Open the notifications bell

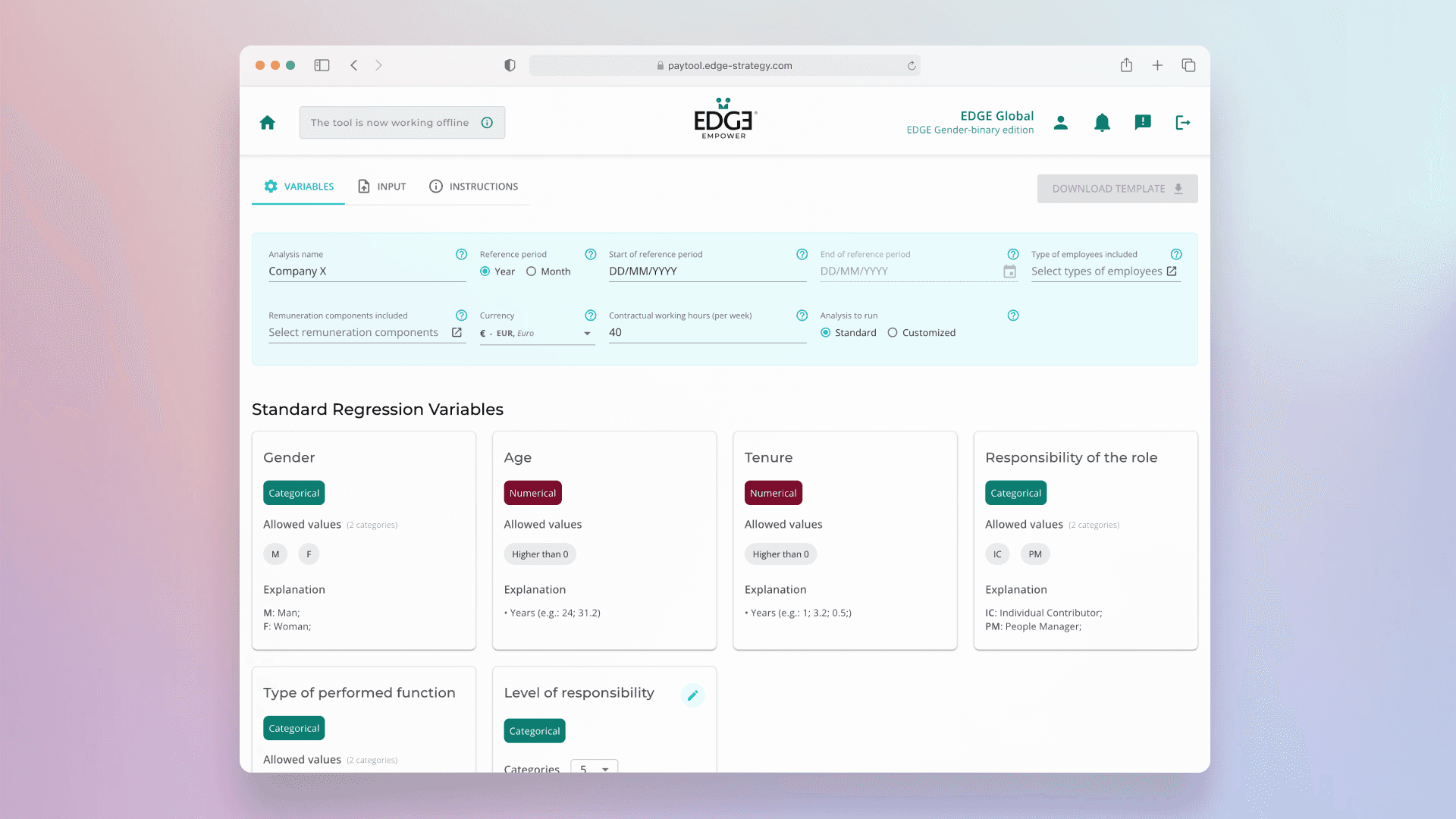pyautogui.click(x=1102, y=123)
